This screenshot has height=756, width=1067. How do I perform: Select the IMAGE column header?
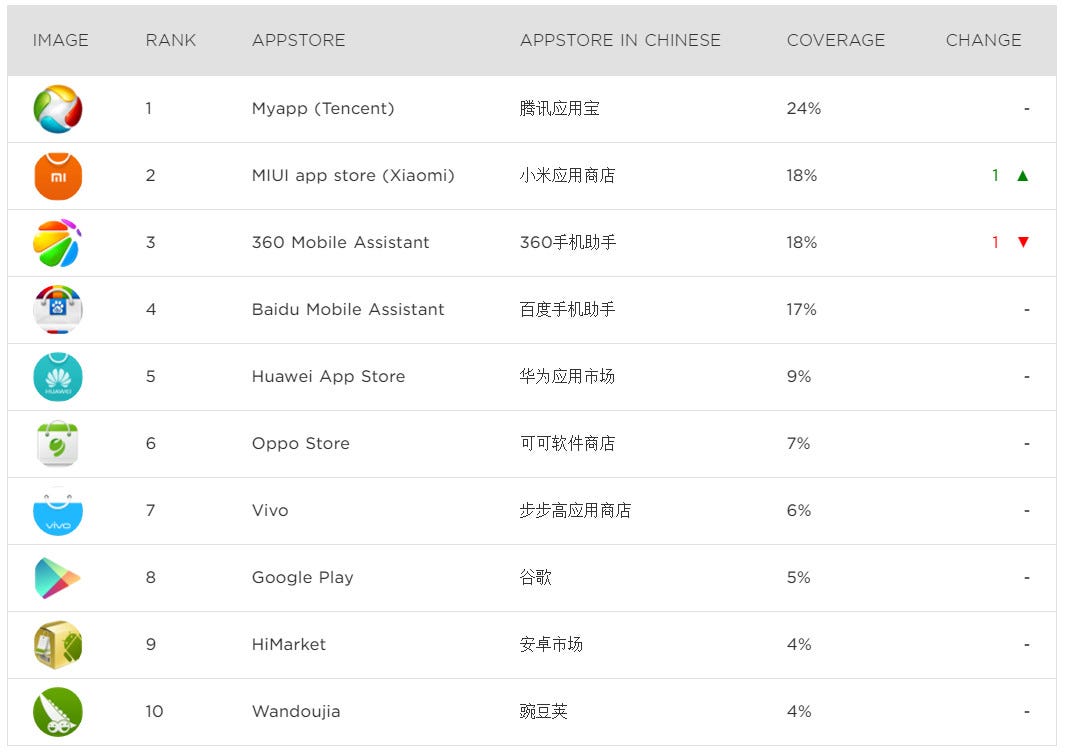[61, 40]
